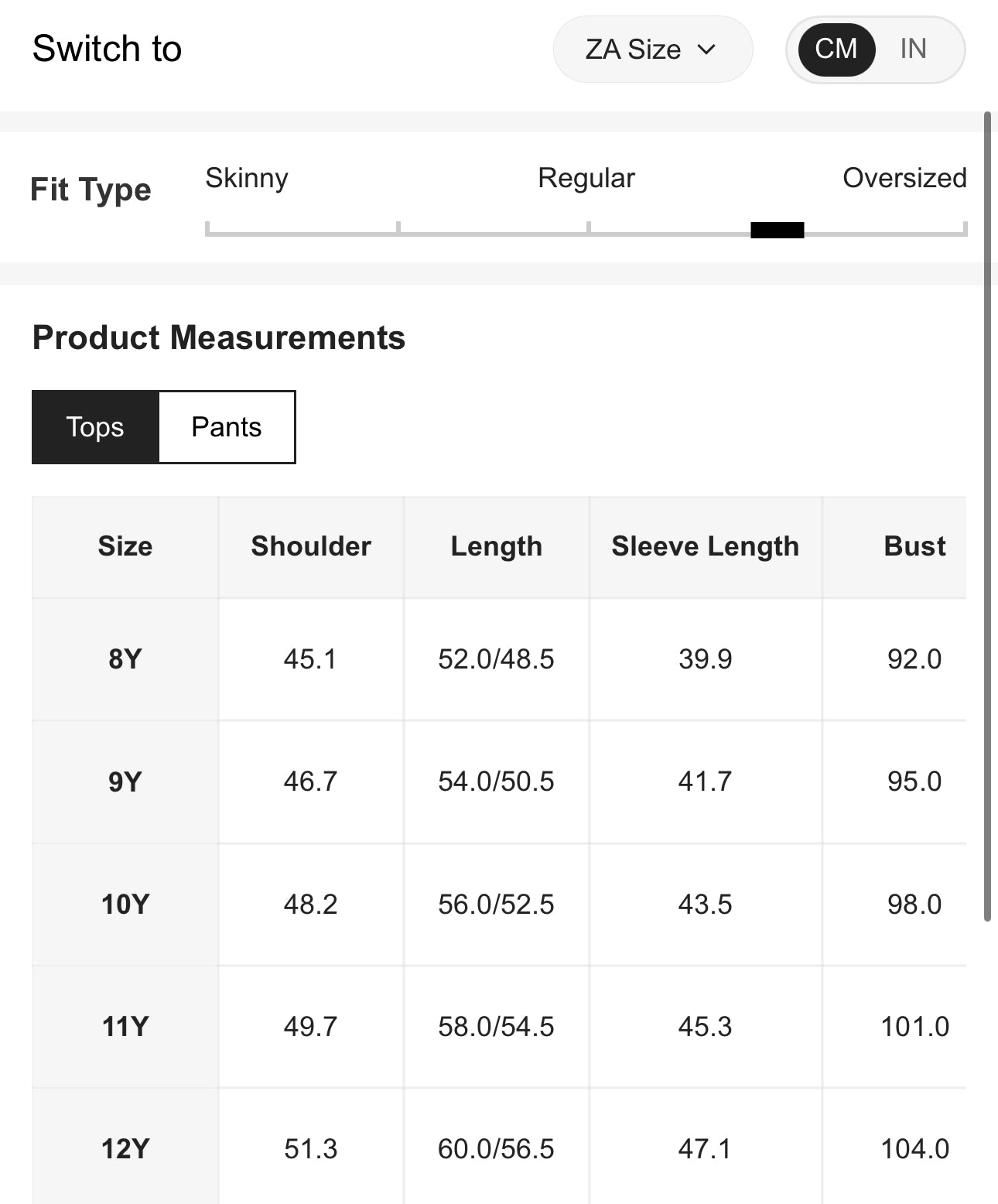Click the Sleeve Length column header

tap(705, 546)
